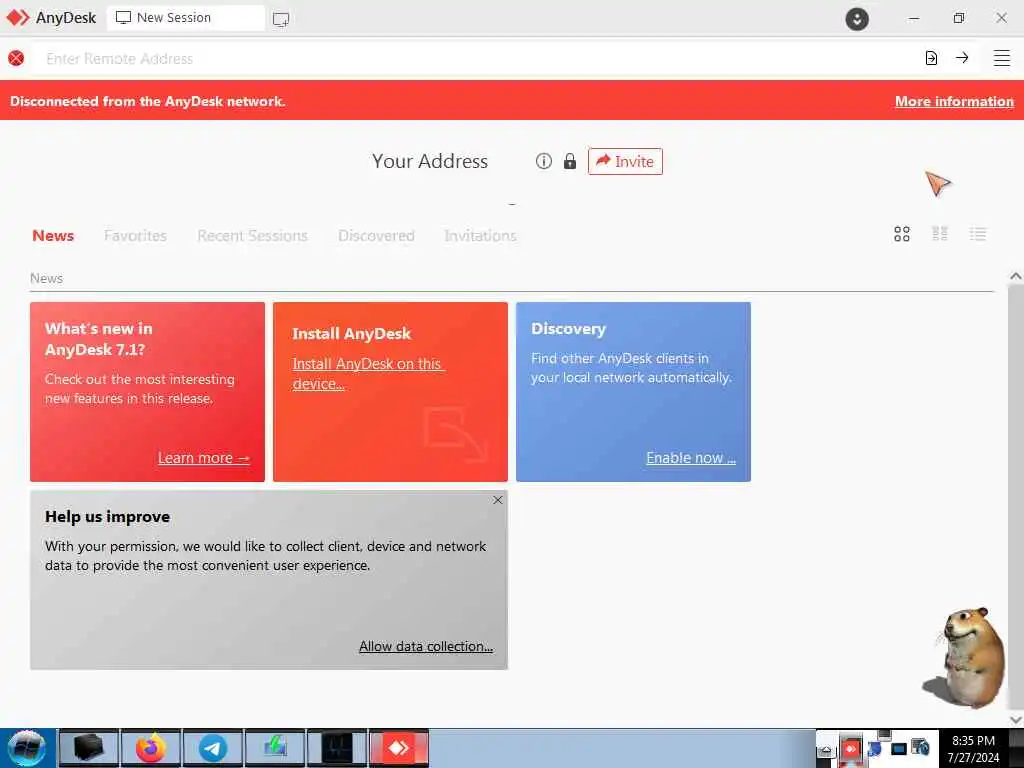Dismiss the Help us improve card
The width and height of the screenshot is (1024, 768).
click(498, 500)
